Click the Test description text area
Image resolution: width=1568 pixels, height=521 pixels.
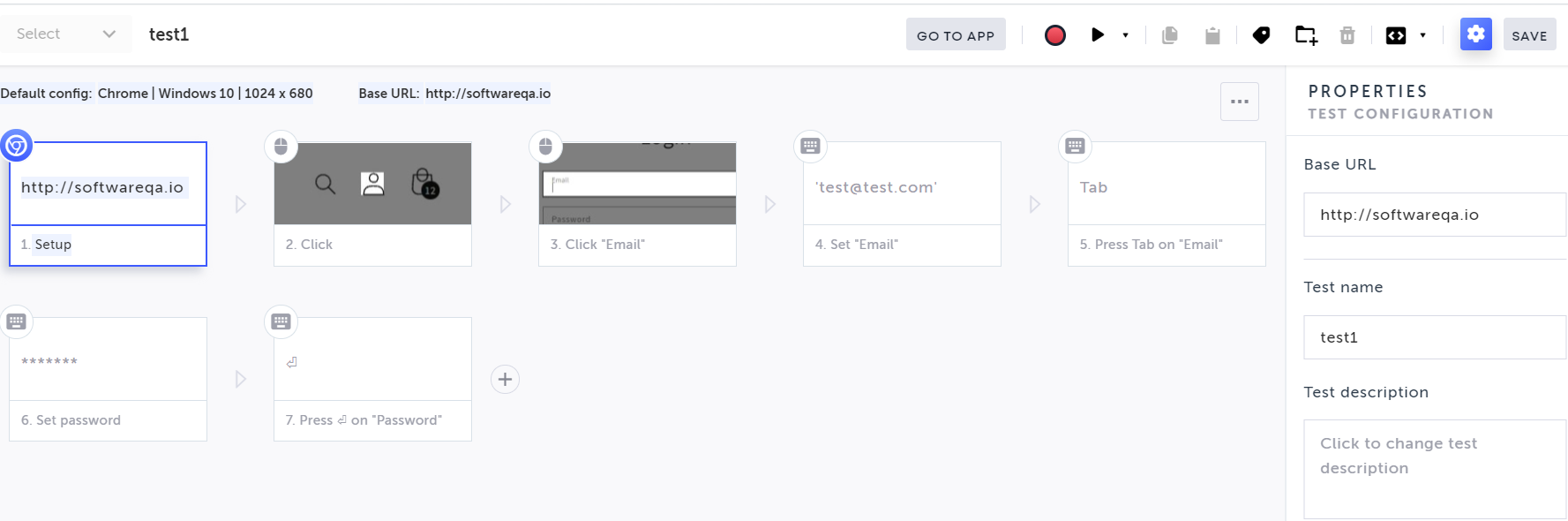pyautogui.click(x=1434, y=468)
